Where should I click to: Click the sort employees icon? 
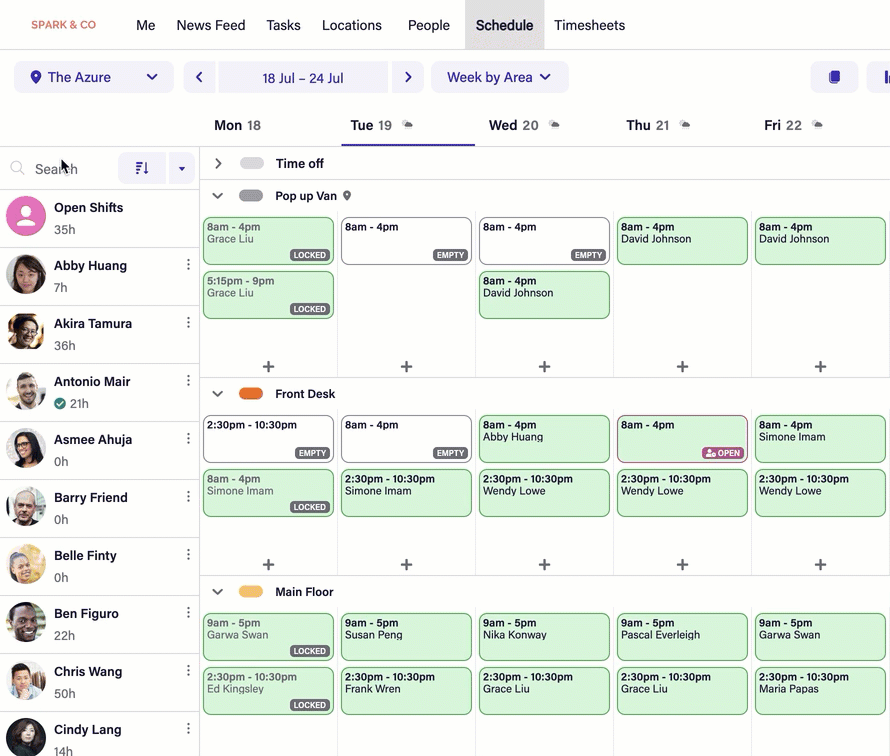[x=142, y=168]
